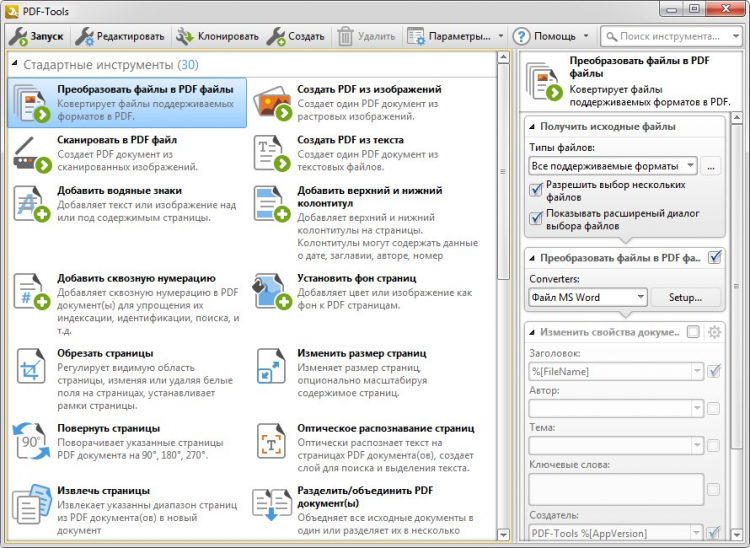Select the Сканировать в PDF файл scanner icon
This screenshot has height=548, width=750.
tap(32, 154)
